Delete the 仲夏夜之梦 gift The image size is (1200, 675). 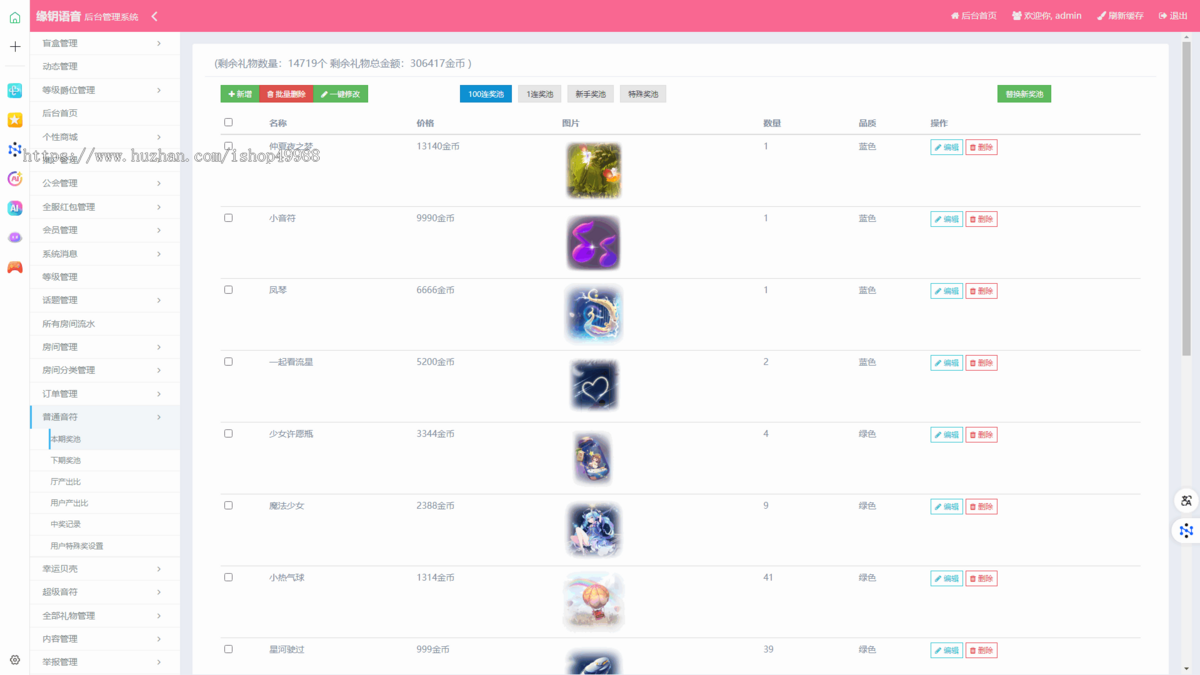(x=981, y=147)
